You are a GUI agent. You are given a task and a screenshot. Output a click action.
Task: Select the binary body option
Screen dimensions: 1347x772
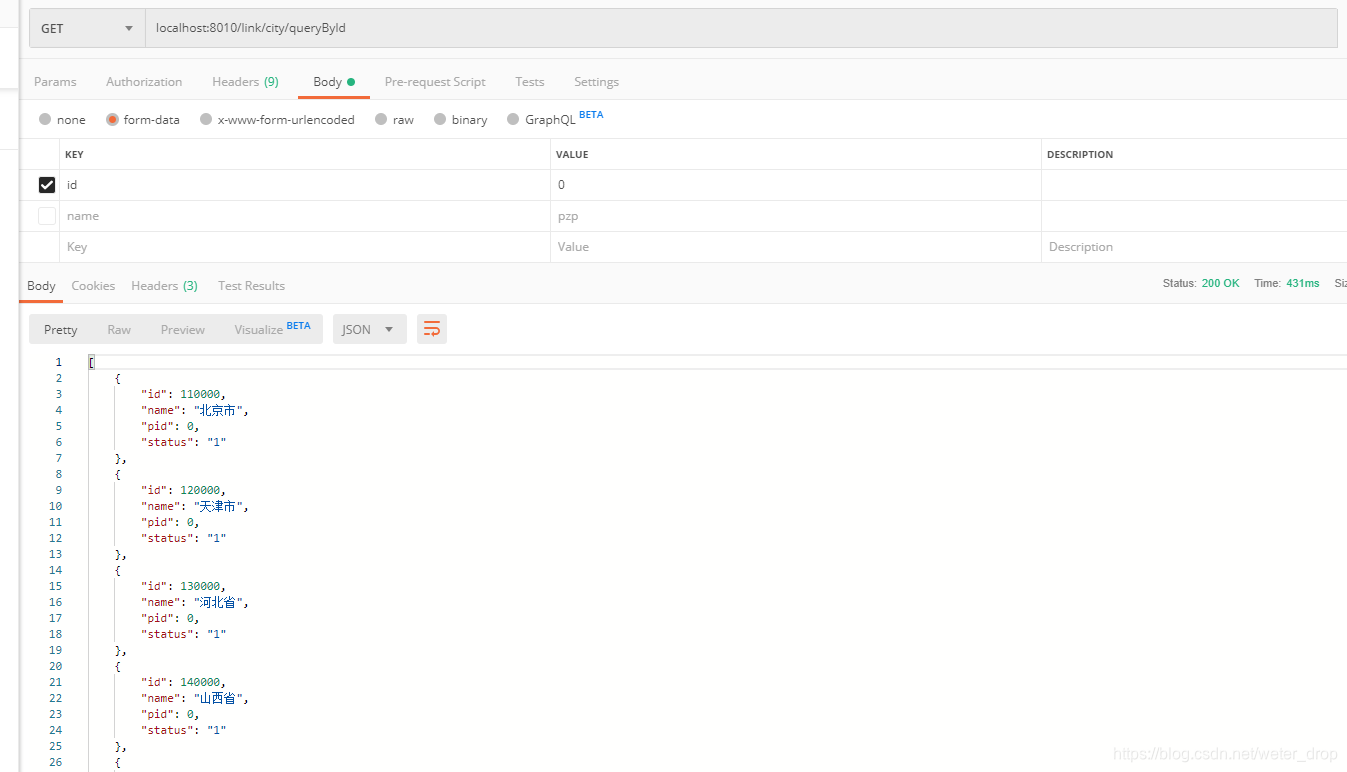coord(440,119)
